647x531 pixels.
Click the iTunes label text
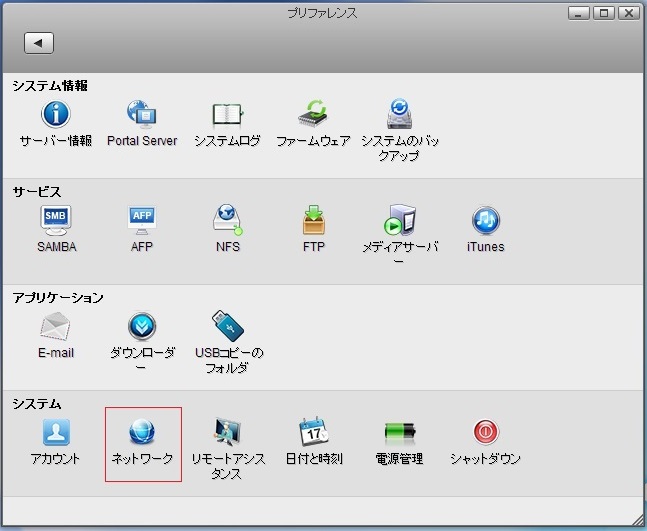click(x=486, y=247)
